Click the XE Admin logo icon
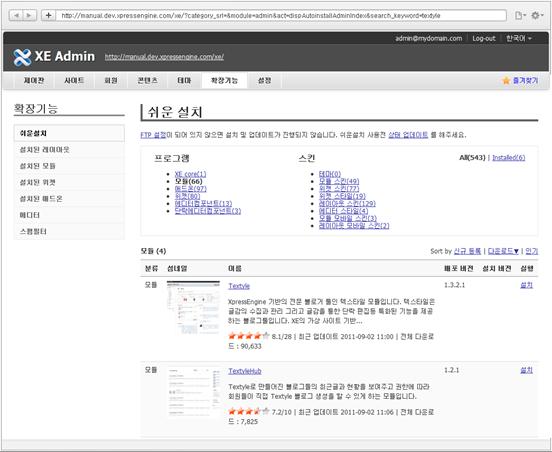 (x=22, y=57)
